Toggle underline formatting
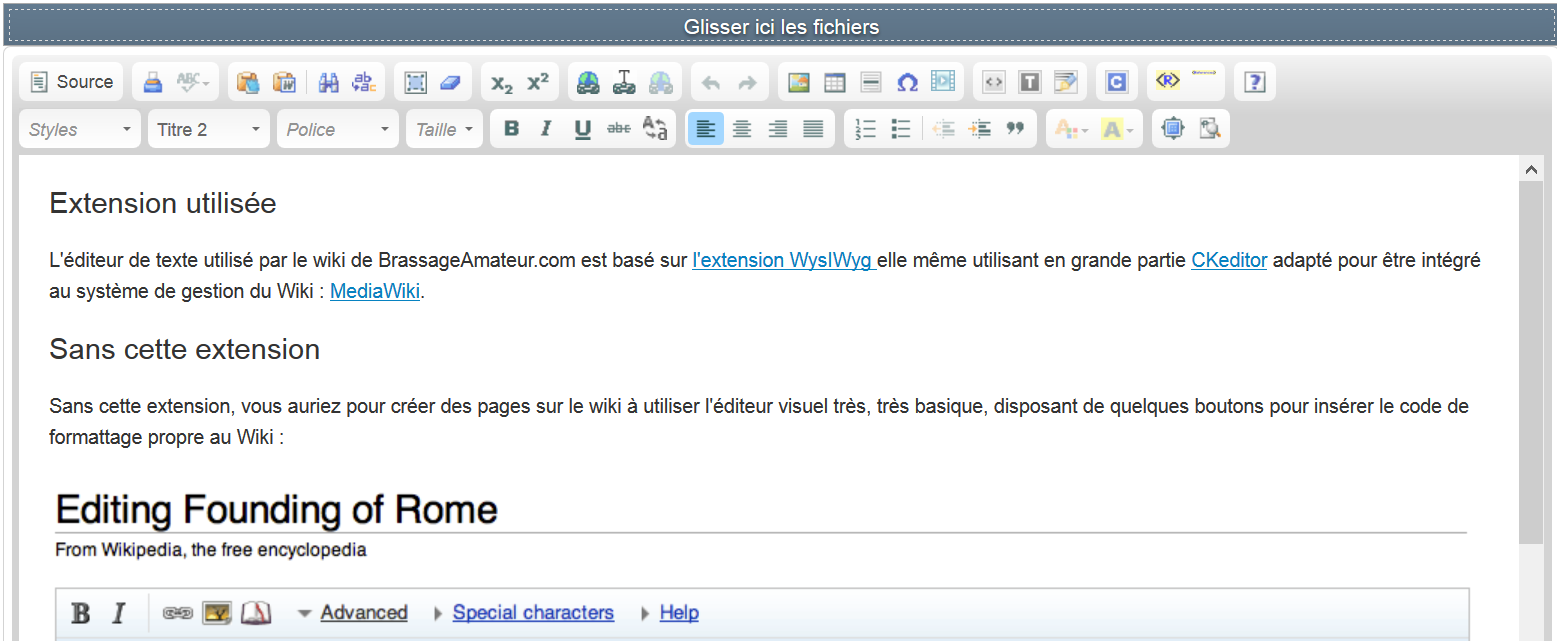Screen dimensions: 1557x641 point(582,129)
